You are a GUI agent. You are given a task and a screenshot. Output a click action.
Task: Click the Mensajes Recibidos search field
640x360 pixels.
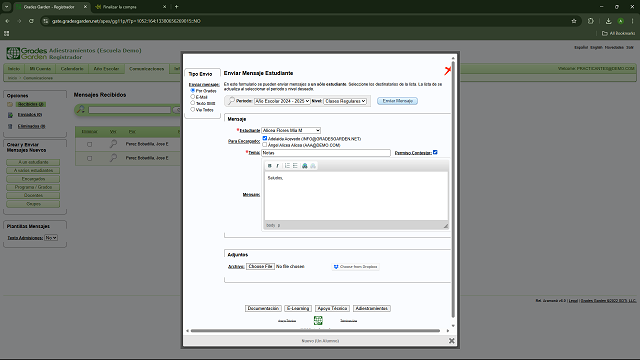tap(129, 110)
